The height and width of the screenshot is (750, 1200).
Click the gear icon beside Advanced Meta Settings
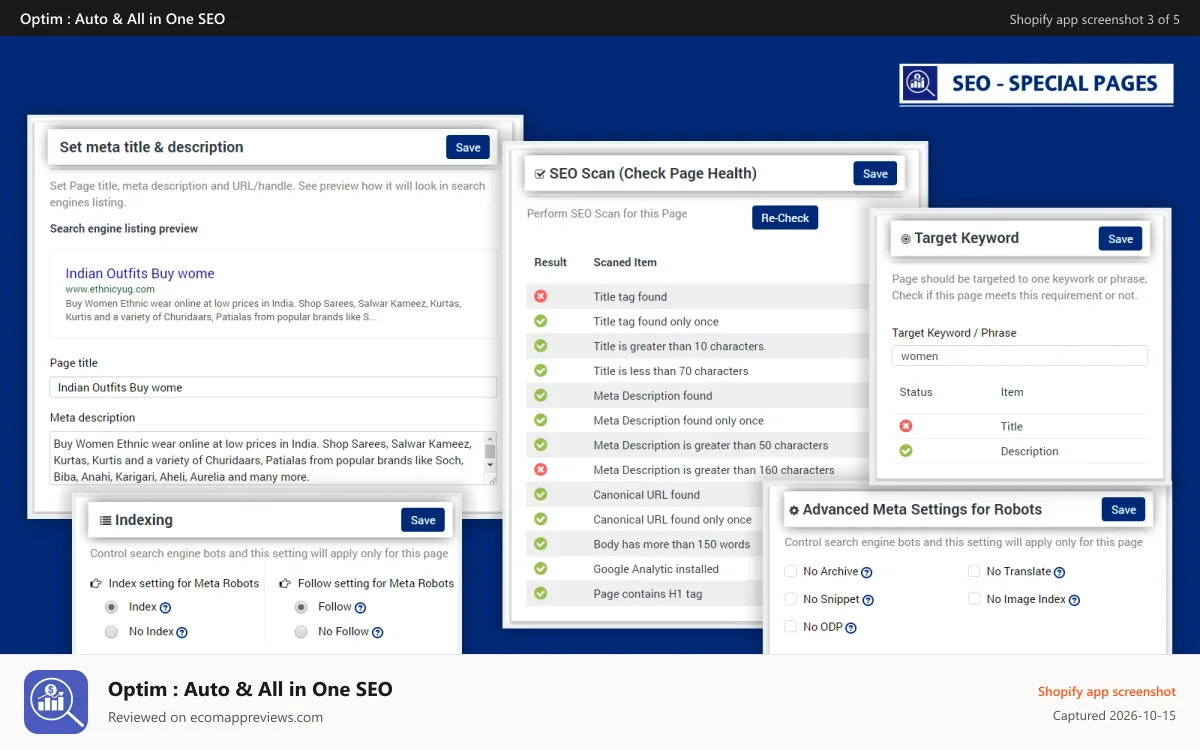click(x=794, y=510)
